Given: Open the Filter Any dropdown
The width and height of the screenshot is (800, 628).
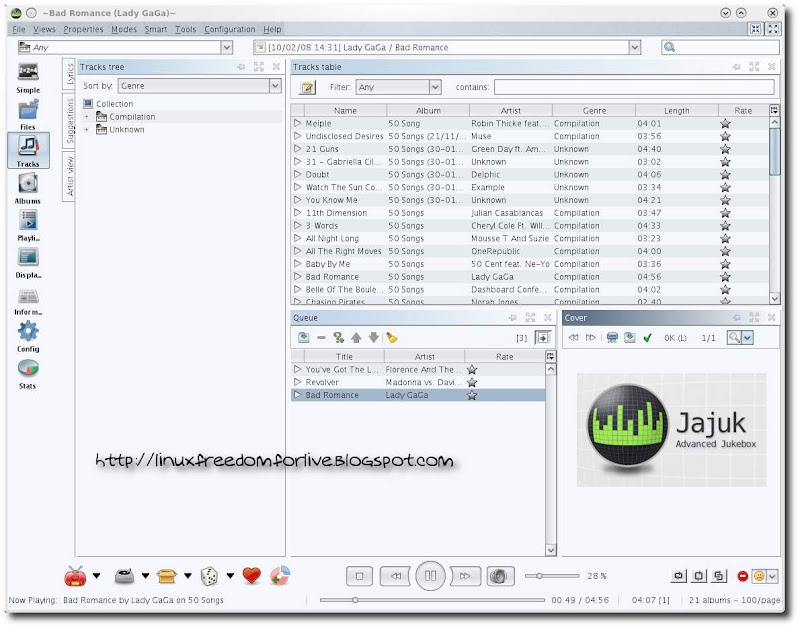Looking at the screenshot, I should 398,87.
